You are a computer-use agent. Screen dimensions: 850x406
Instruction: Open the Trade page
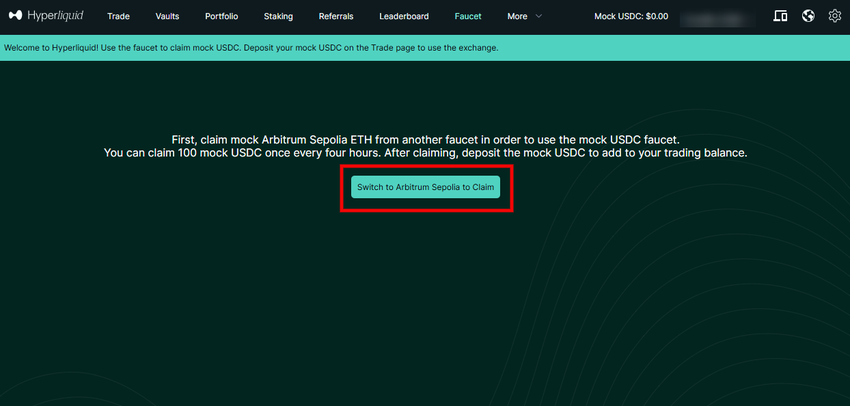point(118,16)
